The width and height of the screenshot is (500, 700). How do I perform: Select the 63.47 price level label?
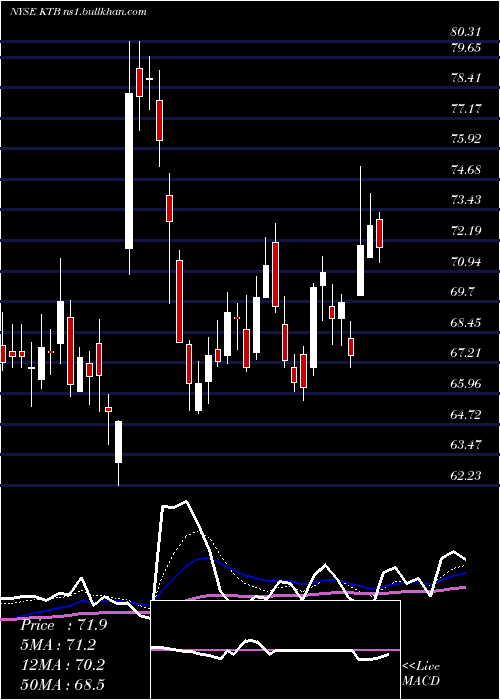point(466,445)
